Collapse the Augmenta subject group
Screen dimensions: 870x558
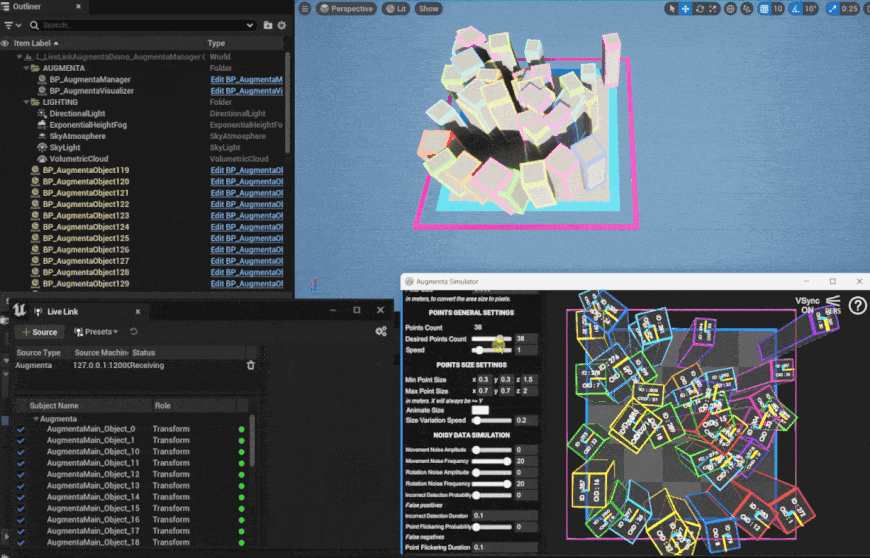coord(36,419)
